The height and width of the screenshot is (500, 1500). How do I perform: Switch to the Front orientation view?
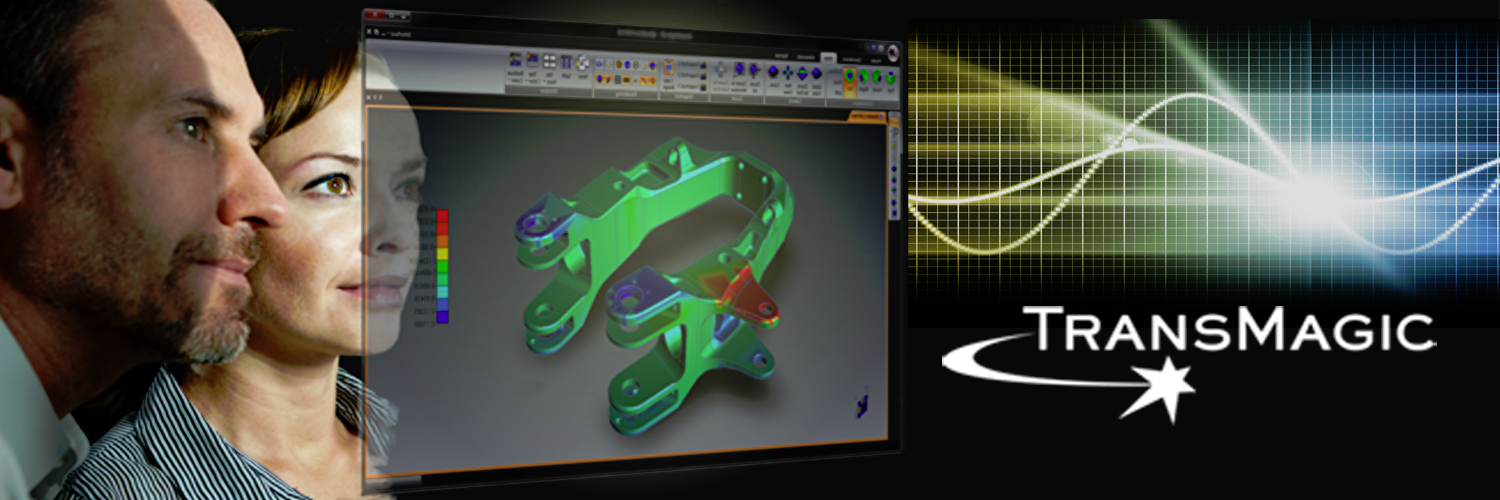(877, 83)
